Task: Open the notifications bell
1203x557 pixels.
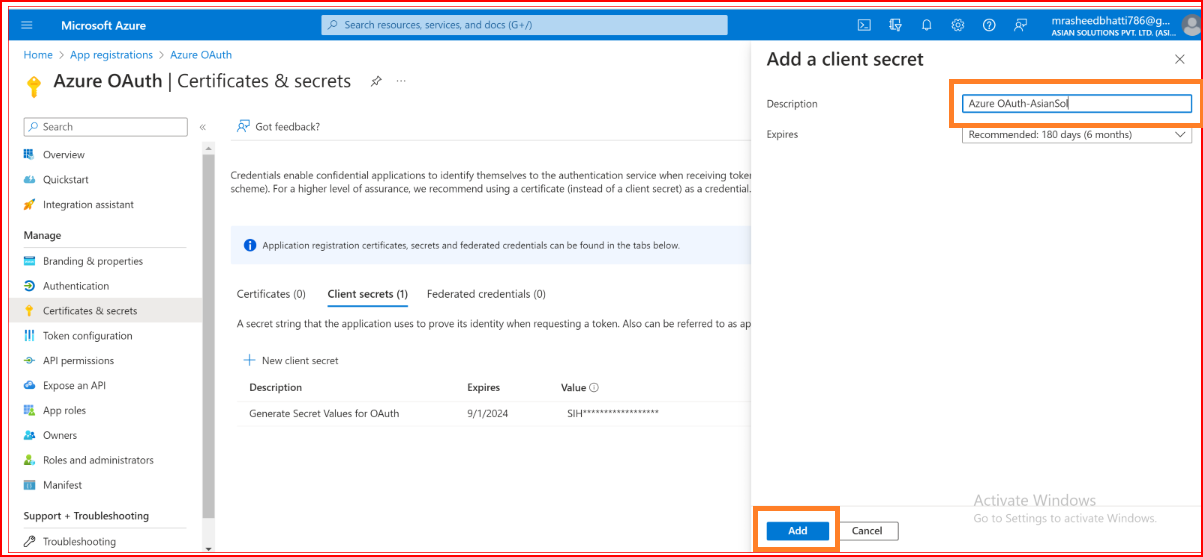Action: pyautogui.click(x=926, y=25)
